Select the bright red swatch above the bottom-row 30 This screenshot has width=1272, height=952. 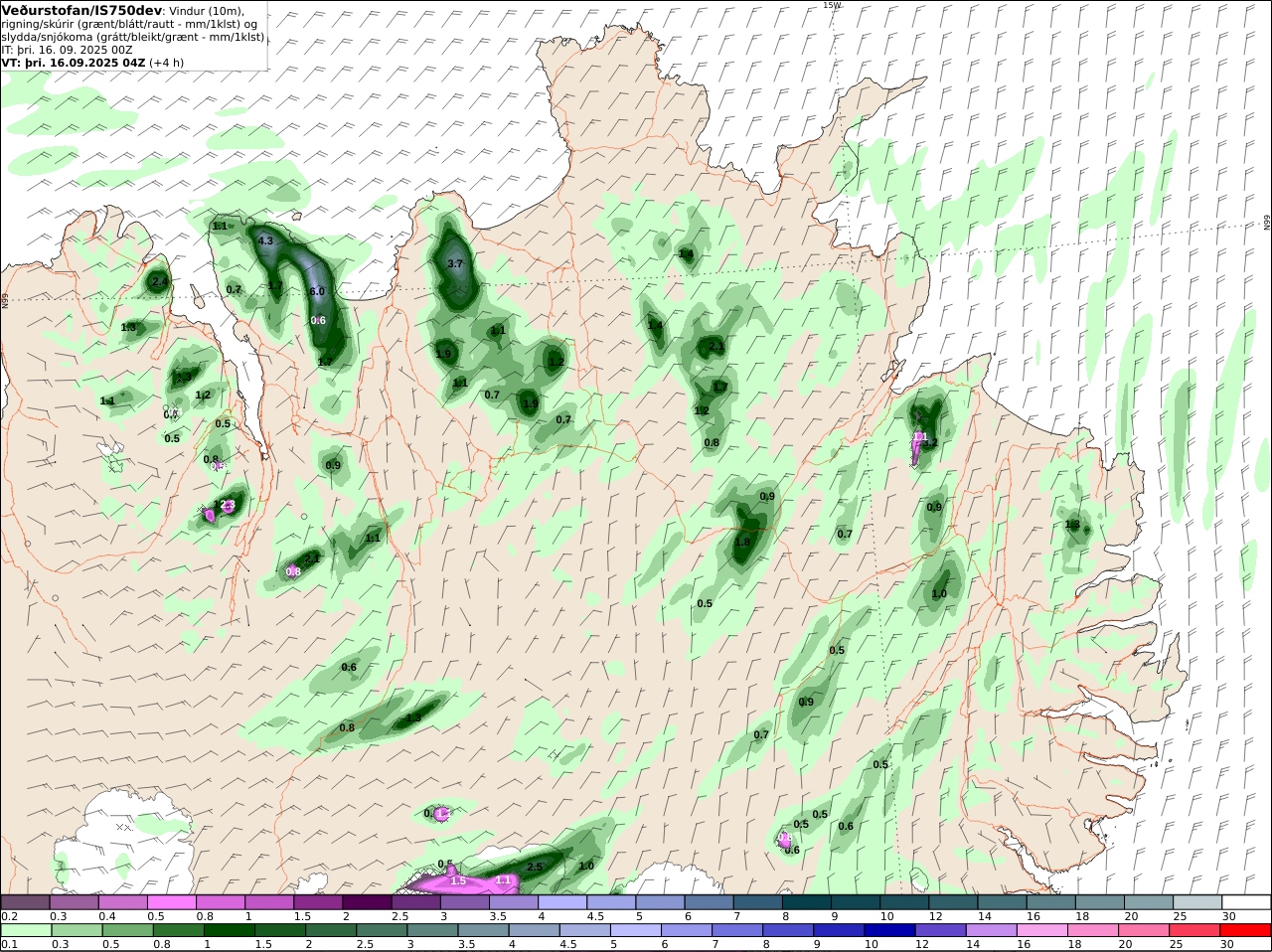(1246, 930)
